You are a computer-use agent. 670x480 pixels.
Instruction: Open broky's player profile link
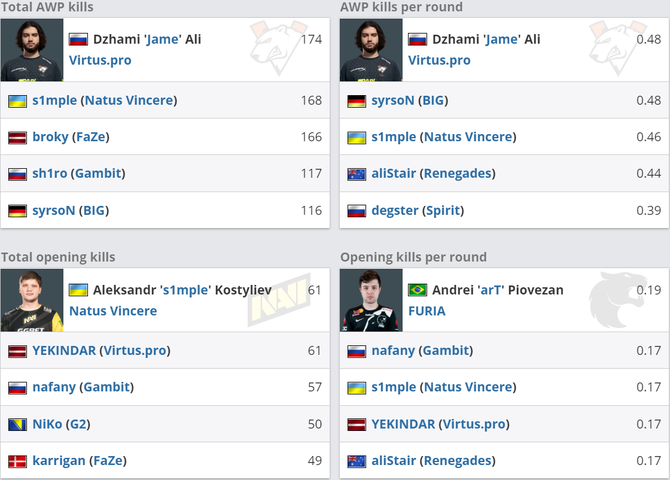[50, 137]
